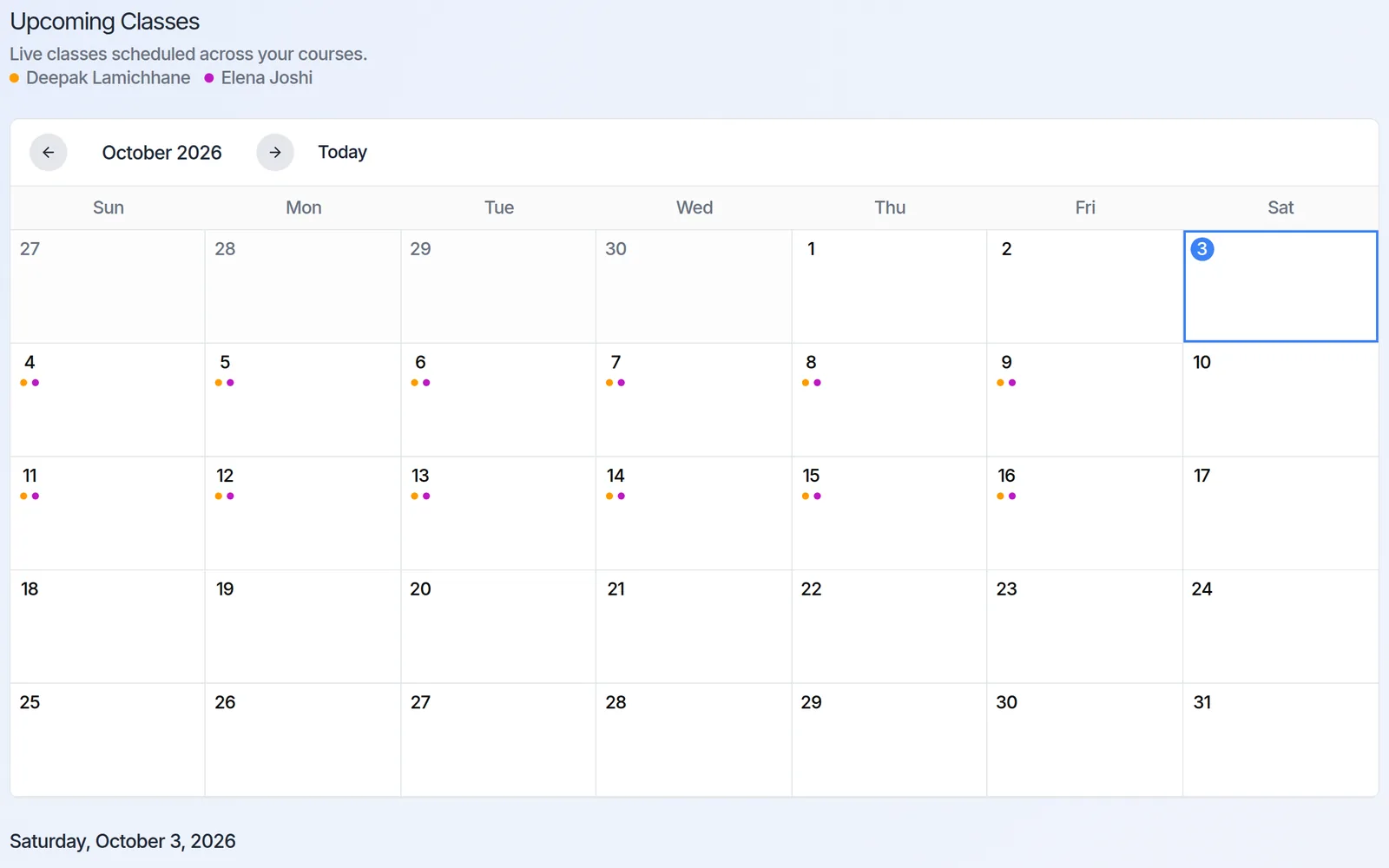The width and height of the screenshot is (1389, 868).
Task: Select October 17 on the calendar
Action: tap(1280, 514)
